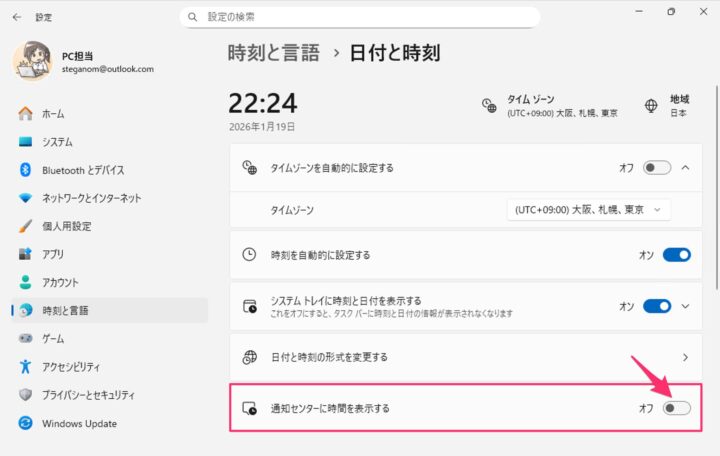
Task: Enable 通知センターに時間を表示する toggle
Action: 676,408
